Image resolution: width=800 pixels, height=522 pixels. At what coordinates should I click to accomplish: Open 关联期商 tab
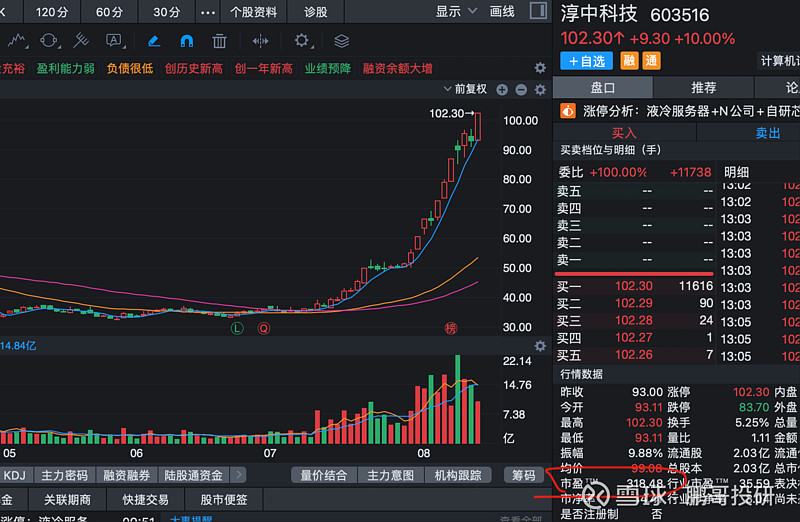click(67, 500)
